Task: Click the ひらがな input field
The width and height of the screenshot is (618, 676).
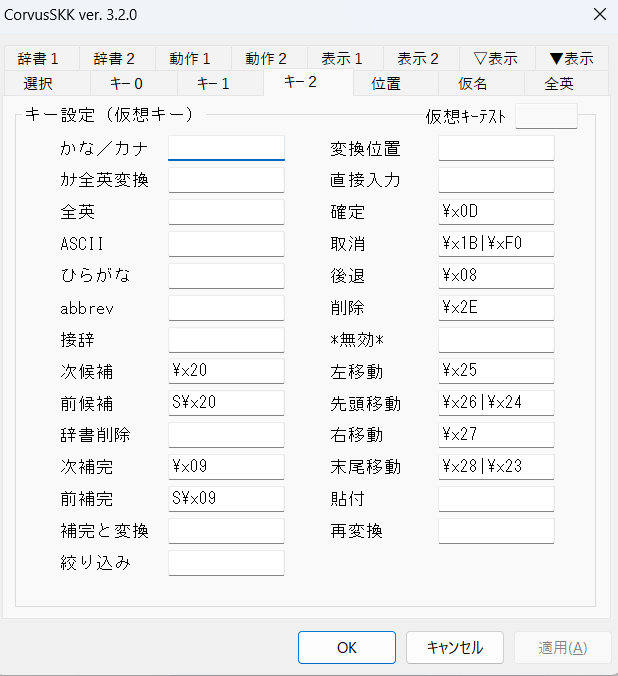Action: [x=226, y=275]
